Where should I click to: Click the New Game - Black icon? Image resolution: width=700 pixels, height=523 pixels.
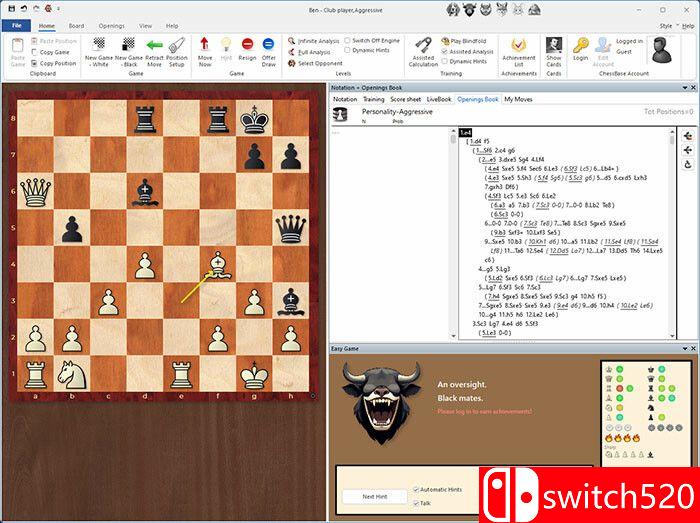coord(128,48)
